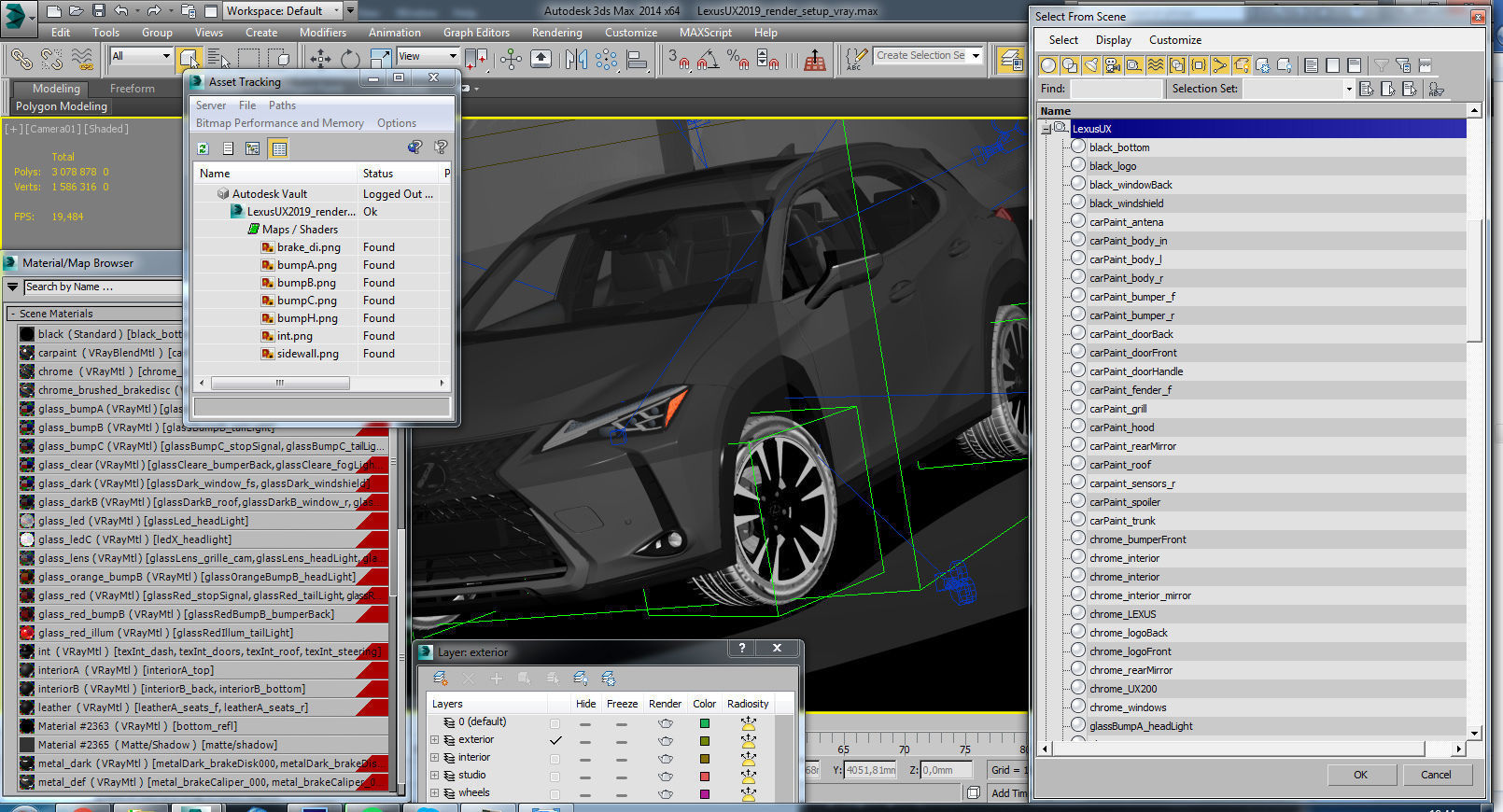The image size is (1503, 812).
Task: Open Display menu in Select From Scene
Action: click(x=1113, y=40)
